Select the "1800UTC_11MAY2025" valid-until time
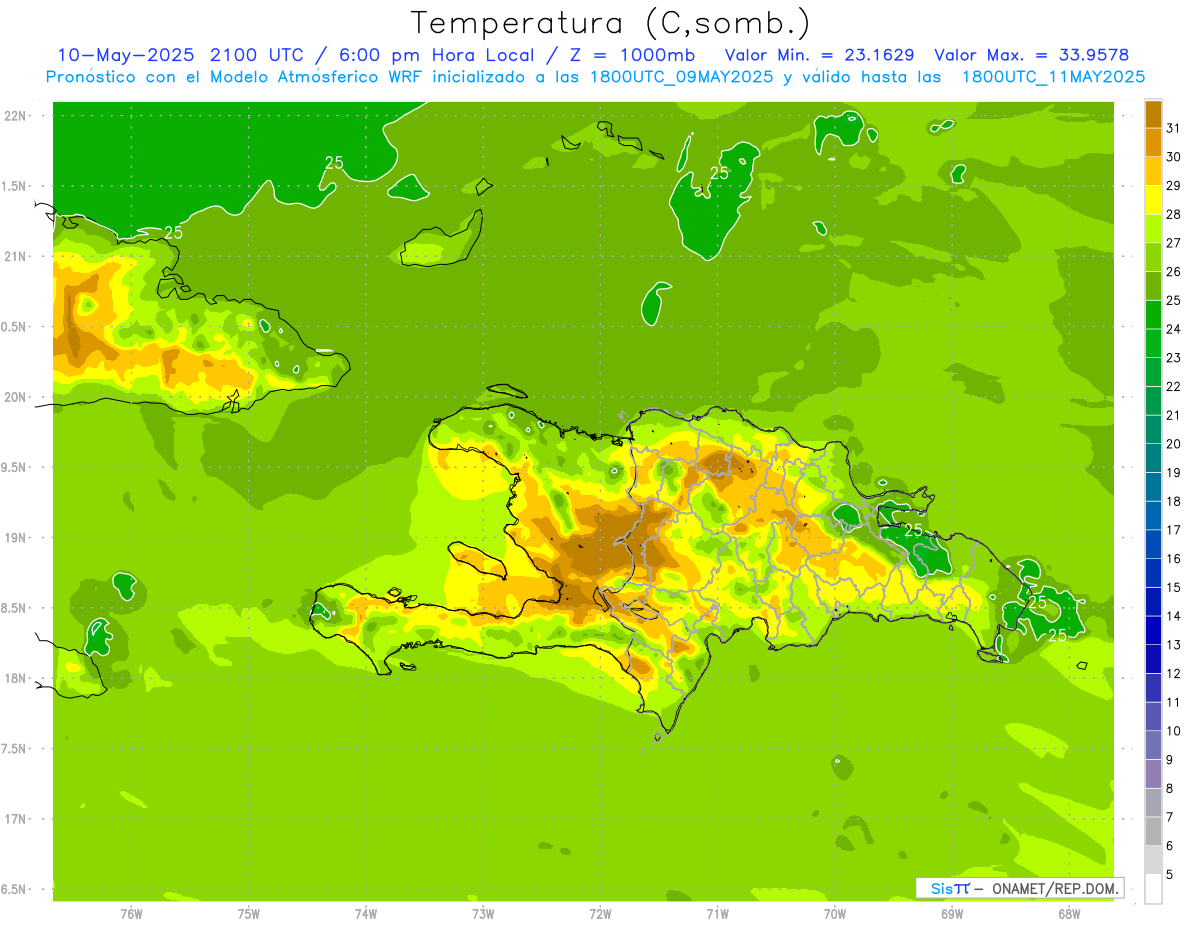The height and width of the screenshot is (927, 1200). click(1053, 76)
